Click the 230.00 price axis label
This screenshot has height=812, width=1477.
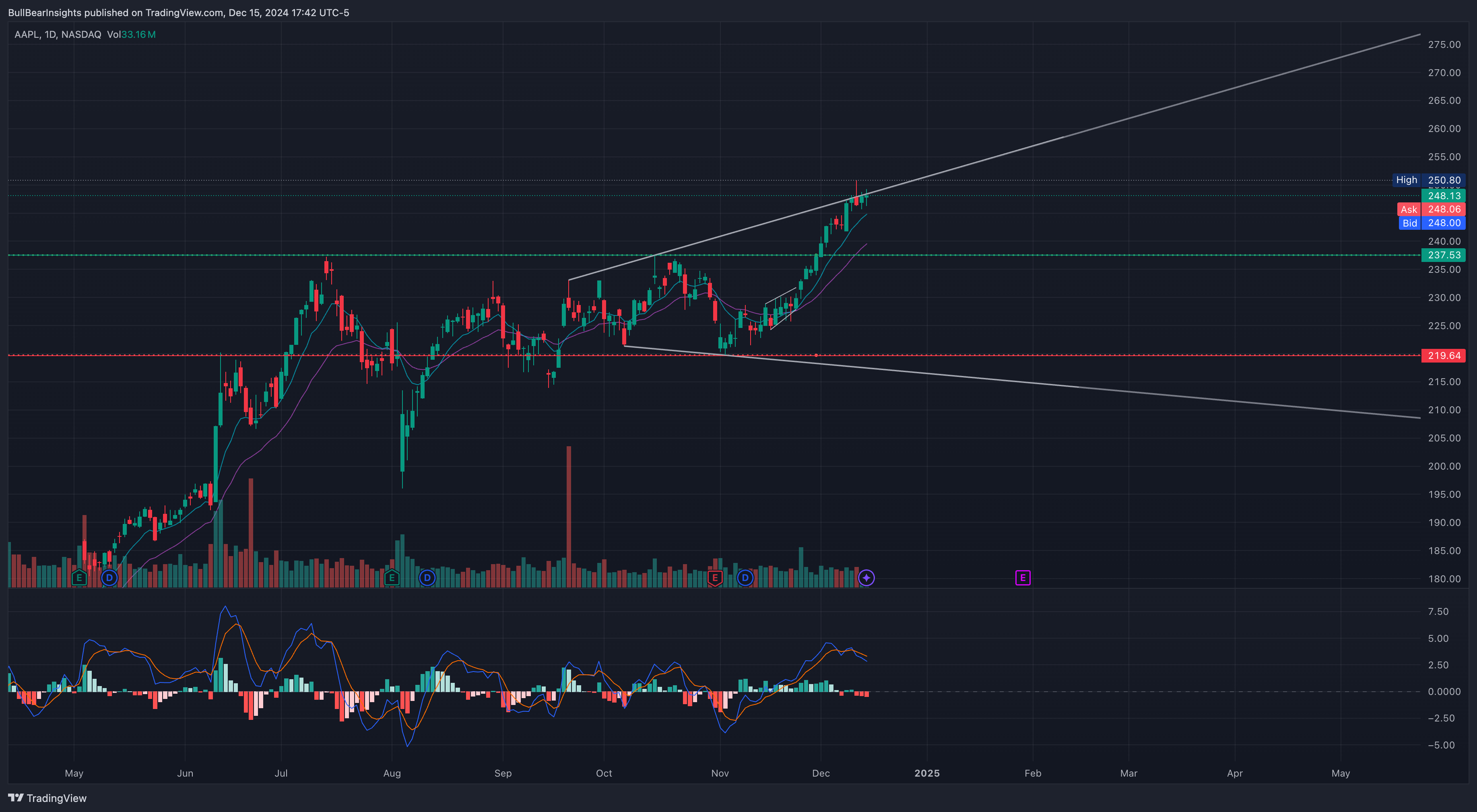(x=1444, y=298)
